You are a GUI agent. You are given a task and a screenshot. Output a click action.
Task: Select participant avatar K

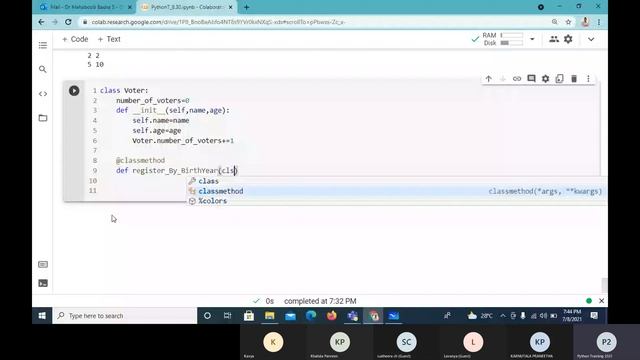[273, 342]
